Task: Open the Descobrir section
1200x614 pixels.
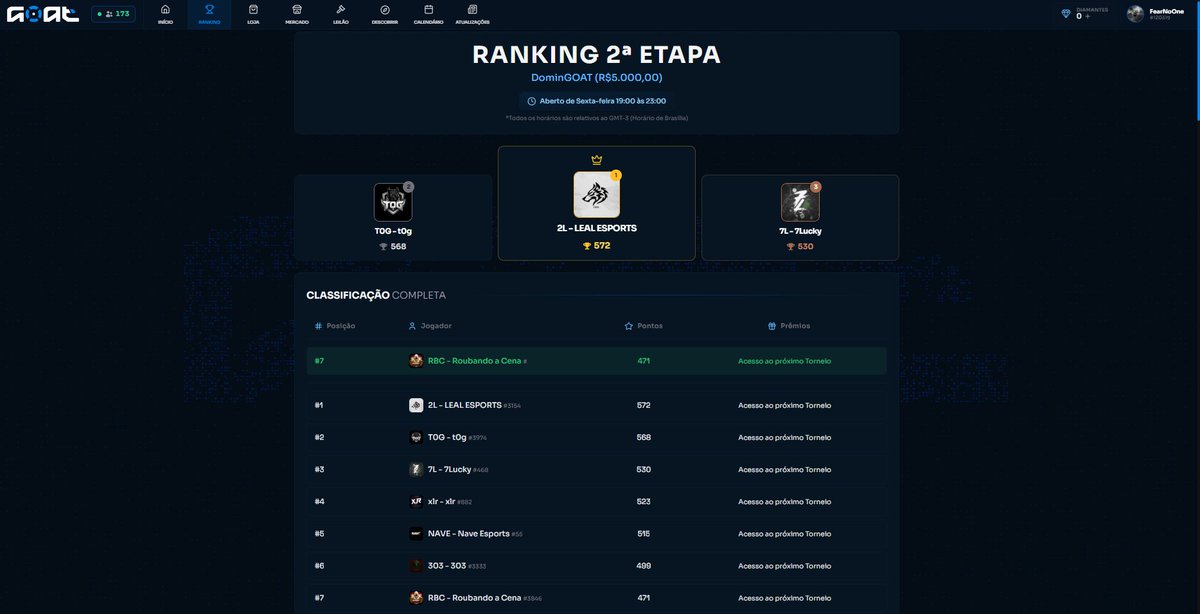Action: point(385,14)
